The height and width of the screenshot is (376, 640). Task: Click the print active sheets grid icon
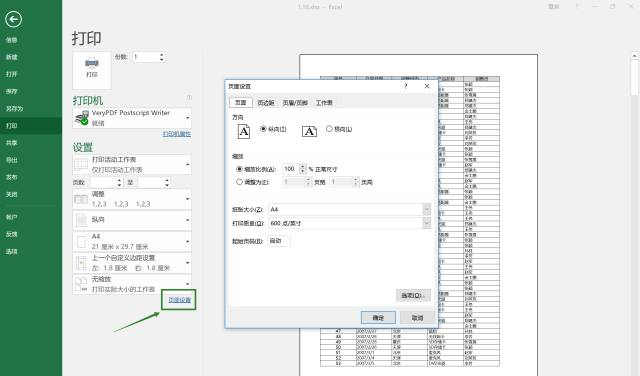(81, 165)
